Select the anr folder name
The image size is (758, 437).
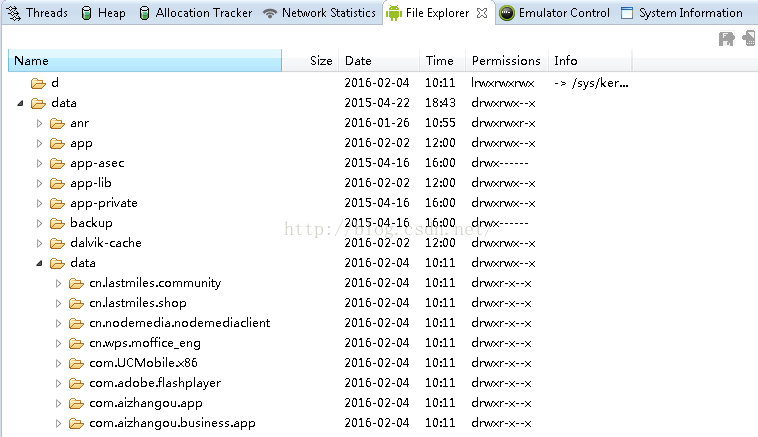(79, 123)
